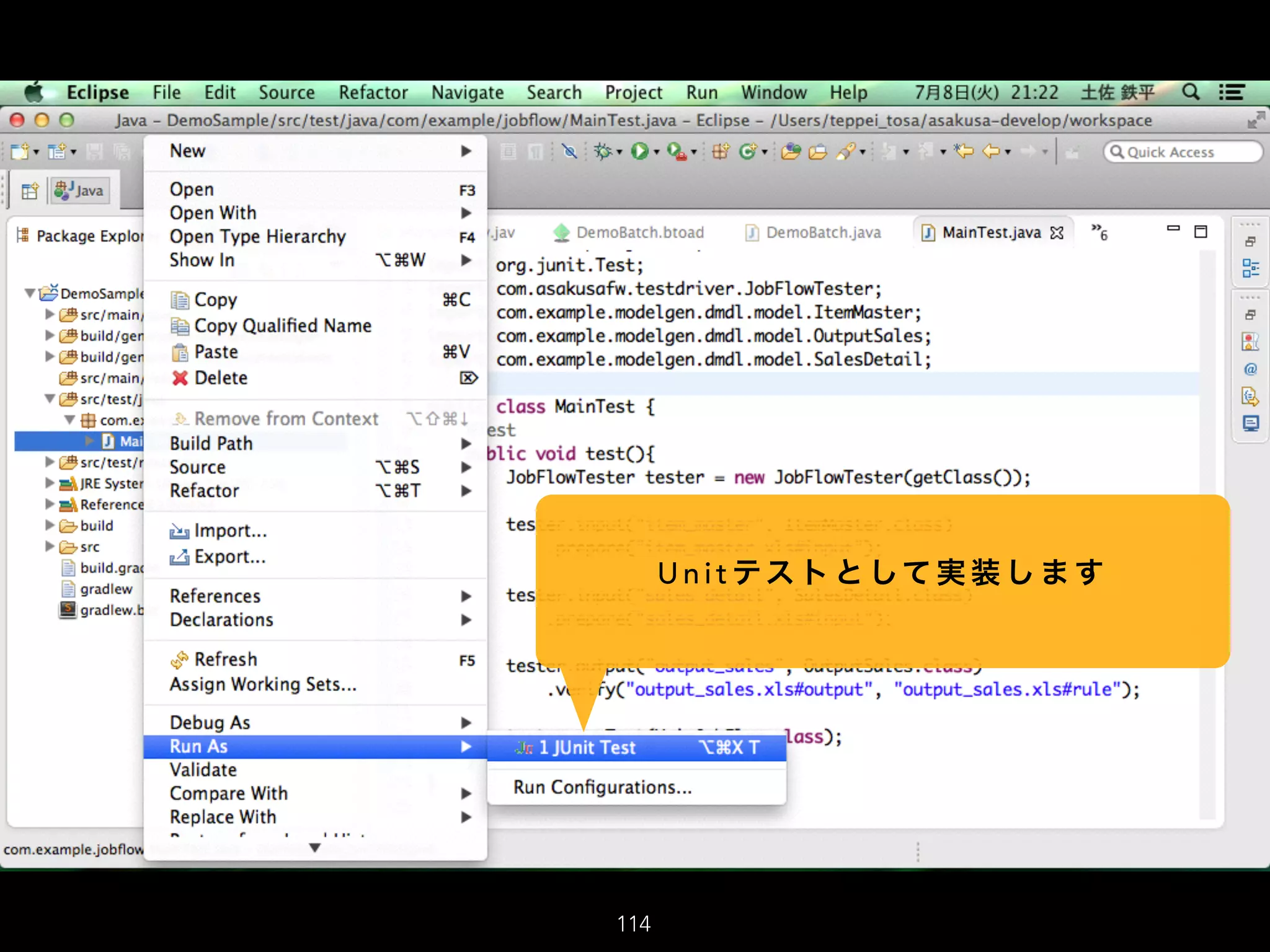Show hidden editor tabs list
Viewport: 1270px width, 952px height.
point(1099,232)
